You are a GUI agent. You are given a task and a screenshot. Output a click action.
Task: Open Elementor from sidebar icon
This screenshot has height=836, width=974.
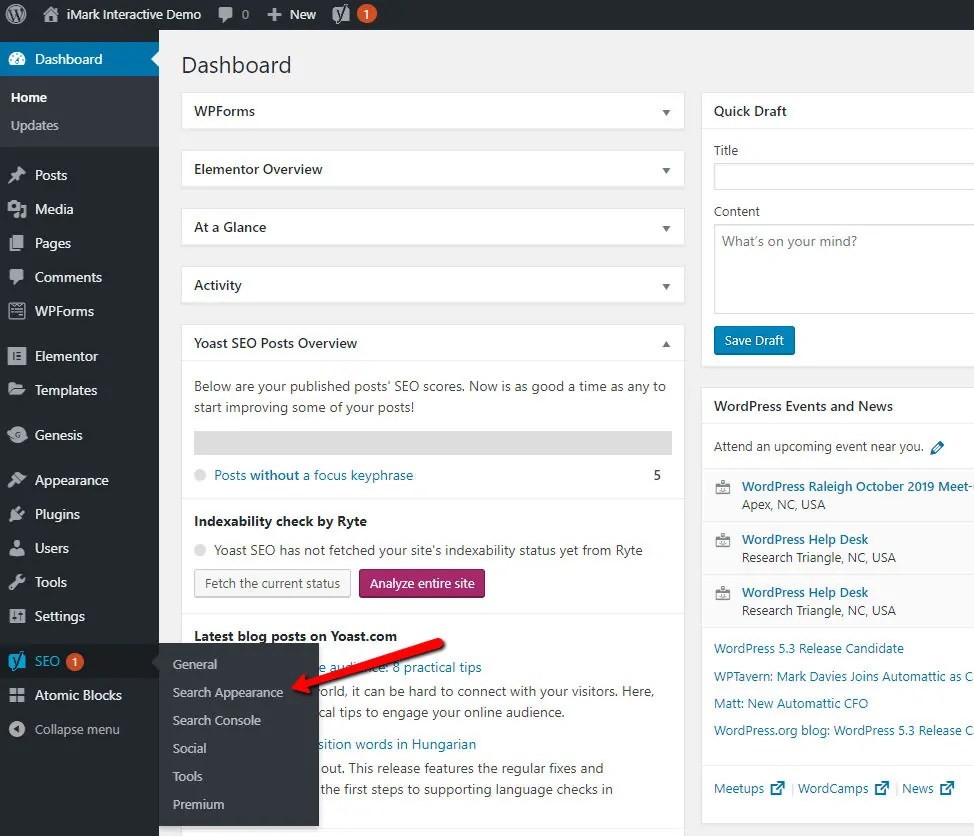17,356
